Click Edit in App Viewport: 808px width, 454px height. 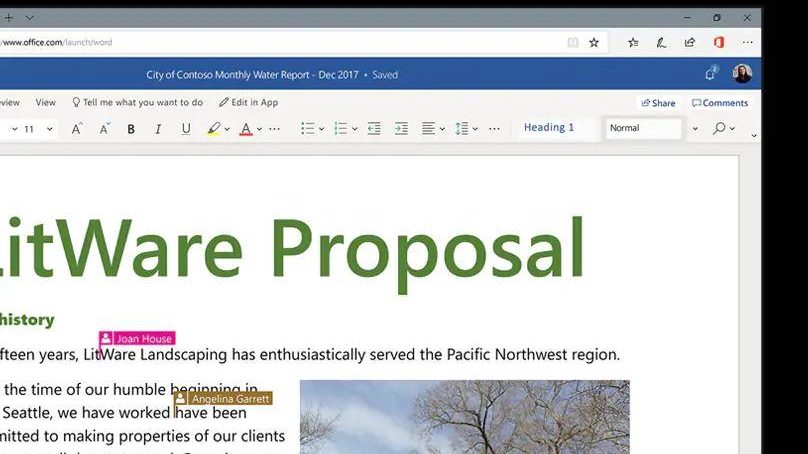pos(248,103)
